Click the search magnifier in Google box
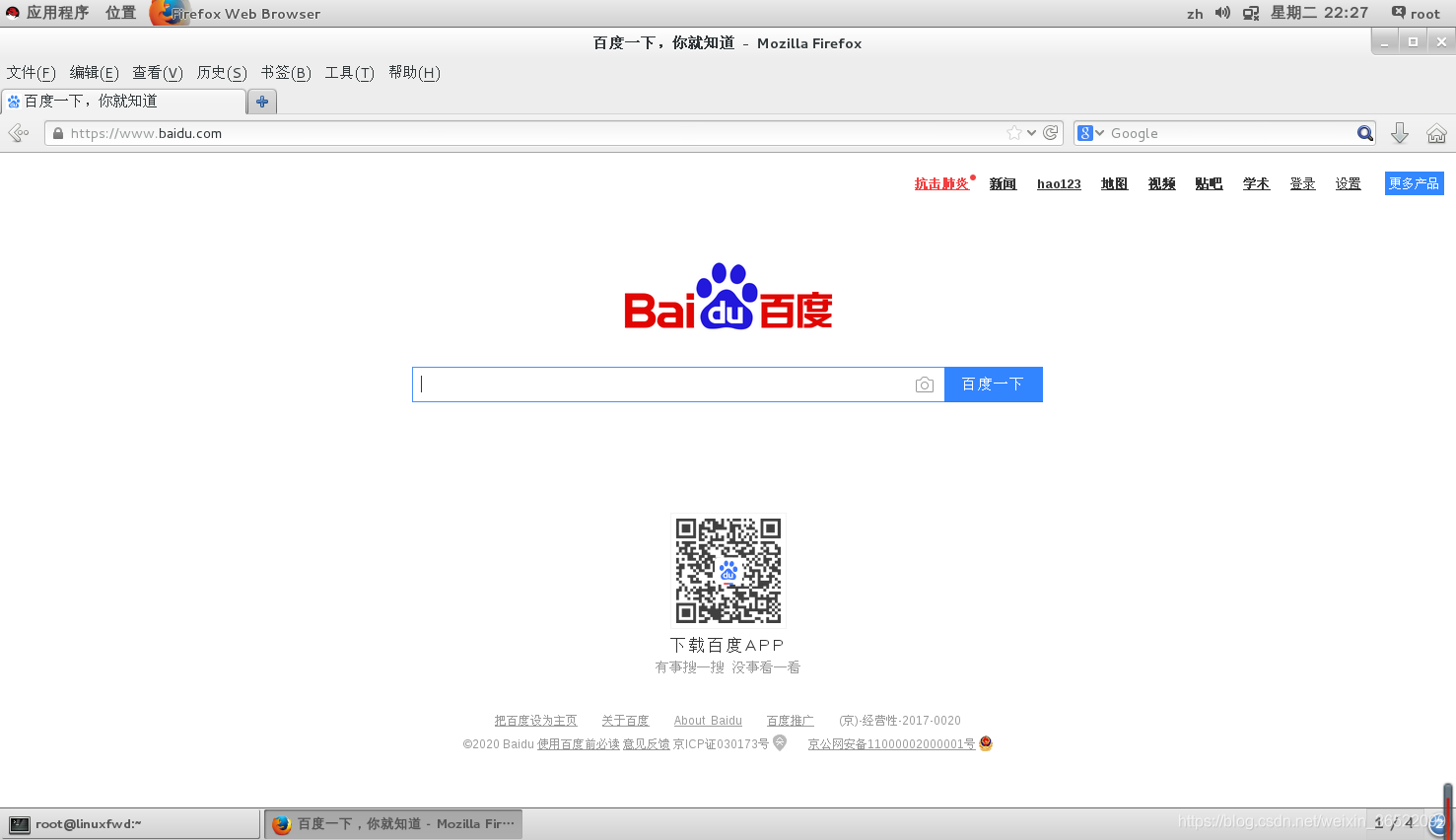 [1364, 133]
